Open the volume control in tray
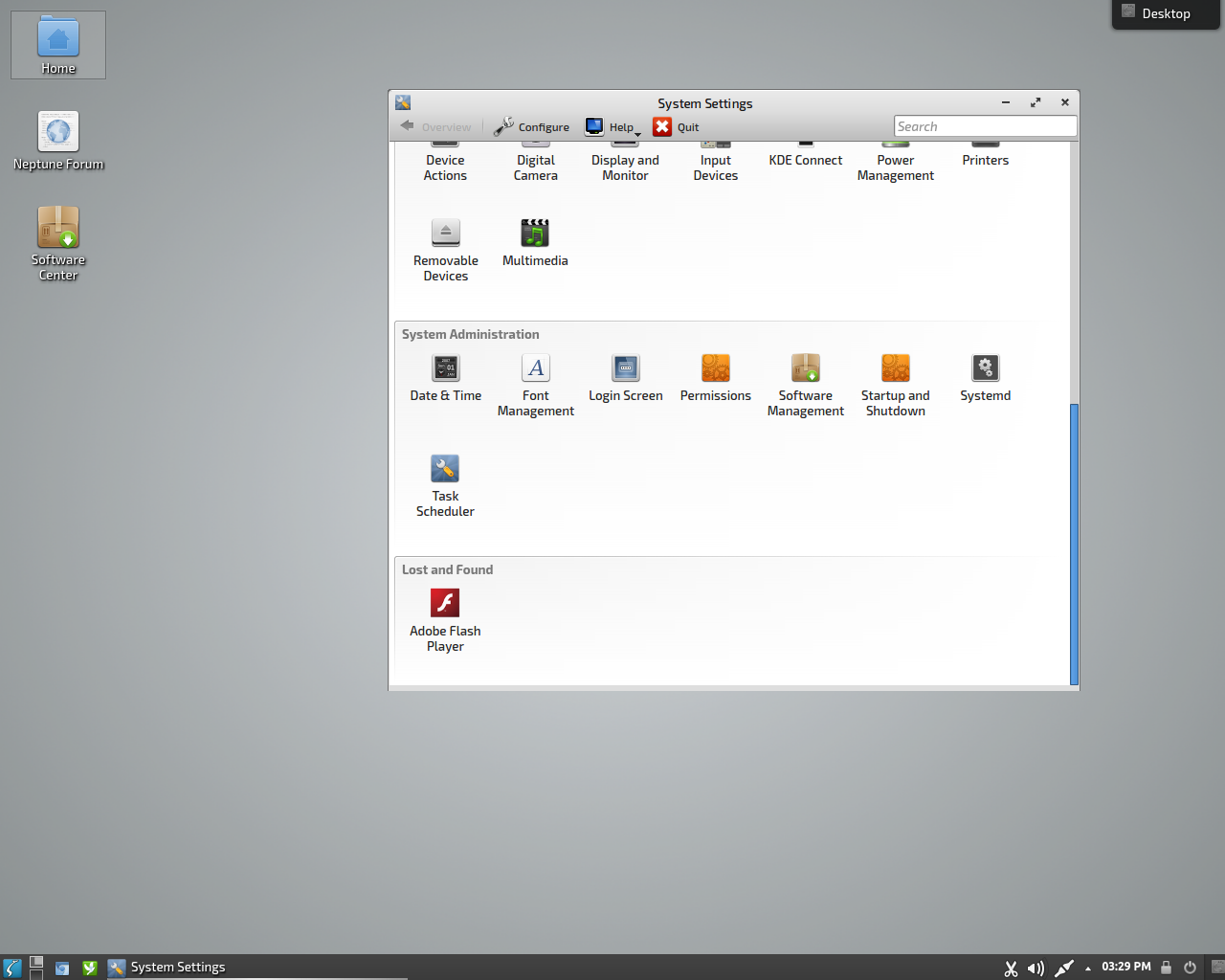The height and width of the screenshot is (980, 1225). pos(1036,969)
